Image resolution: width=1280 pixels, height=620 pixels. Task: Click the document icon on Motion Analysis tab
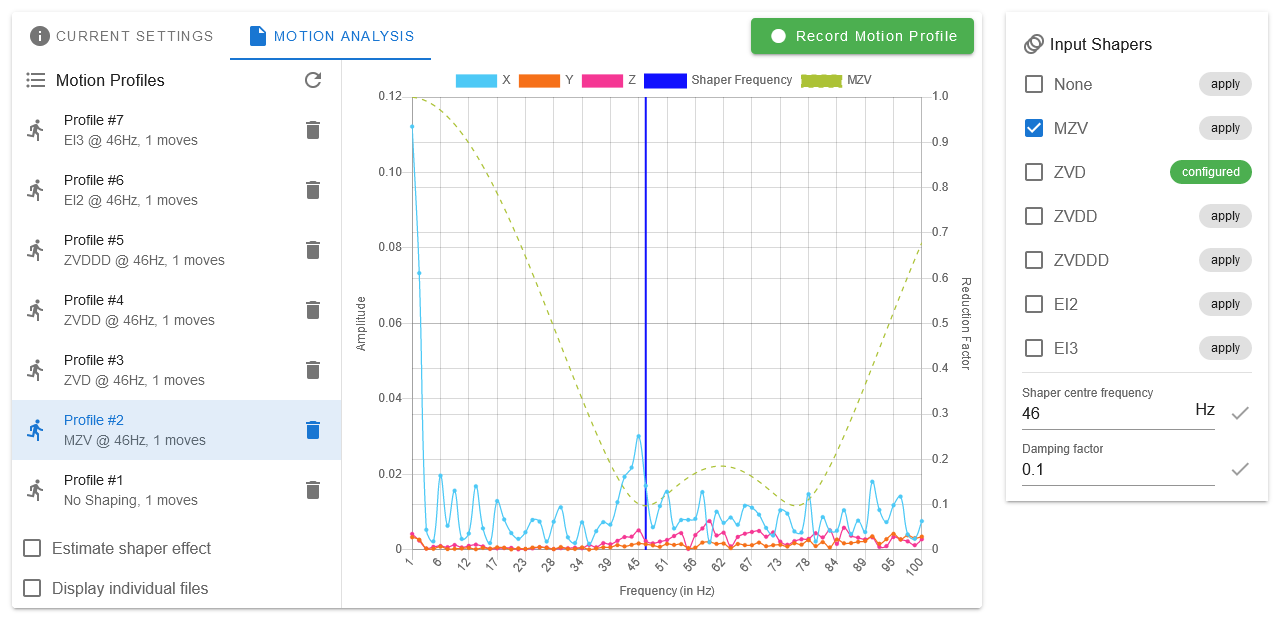(258, 36)
